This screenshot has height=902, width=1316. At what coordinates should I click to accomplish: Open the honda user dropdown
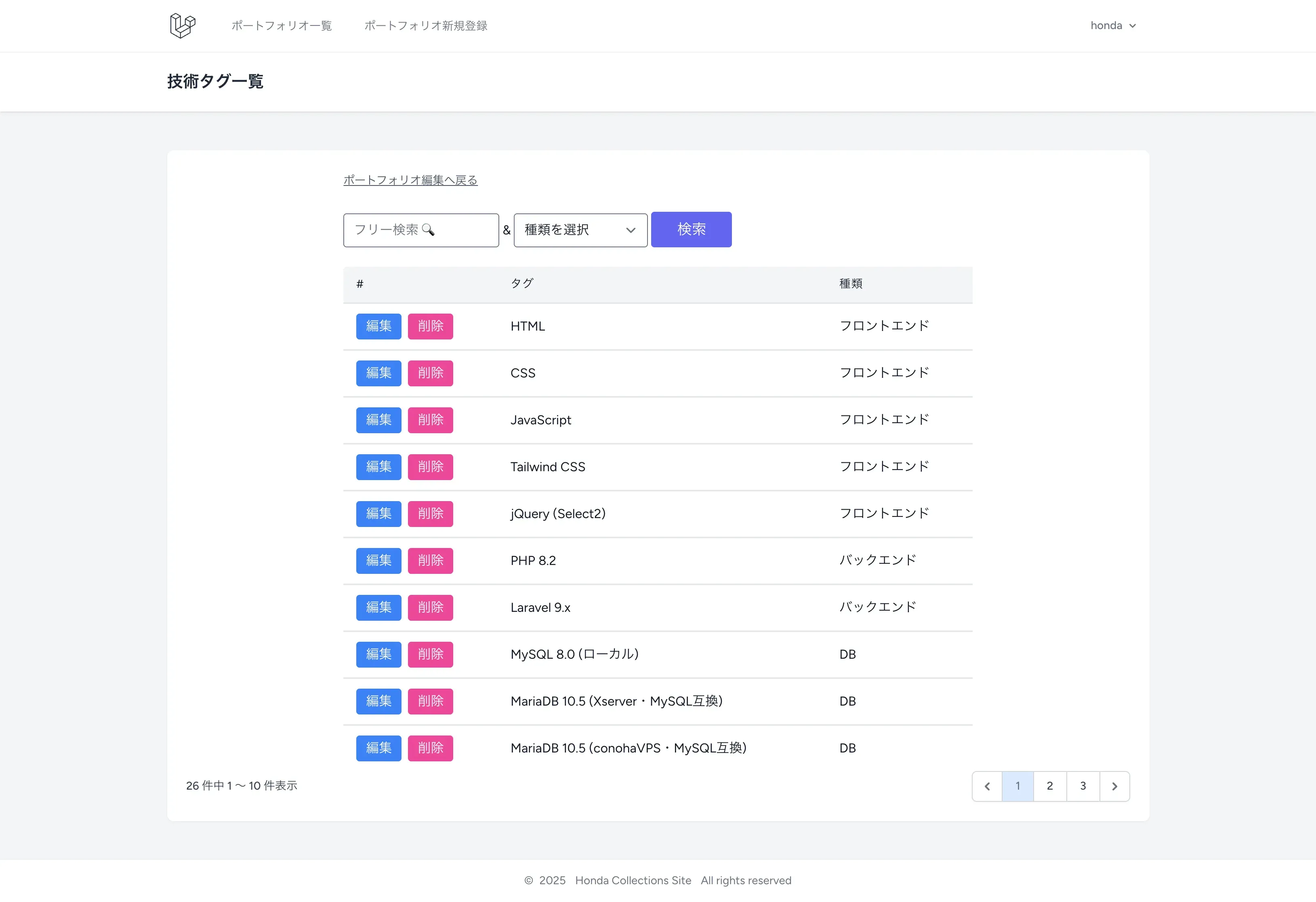(x=1113, y=25)
